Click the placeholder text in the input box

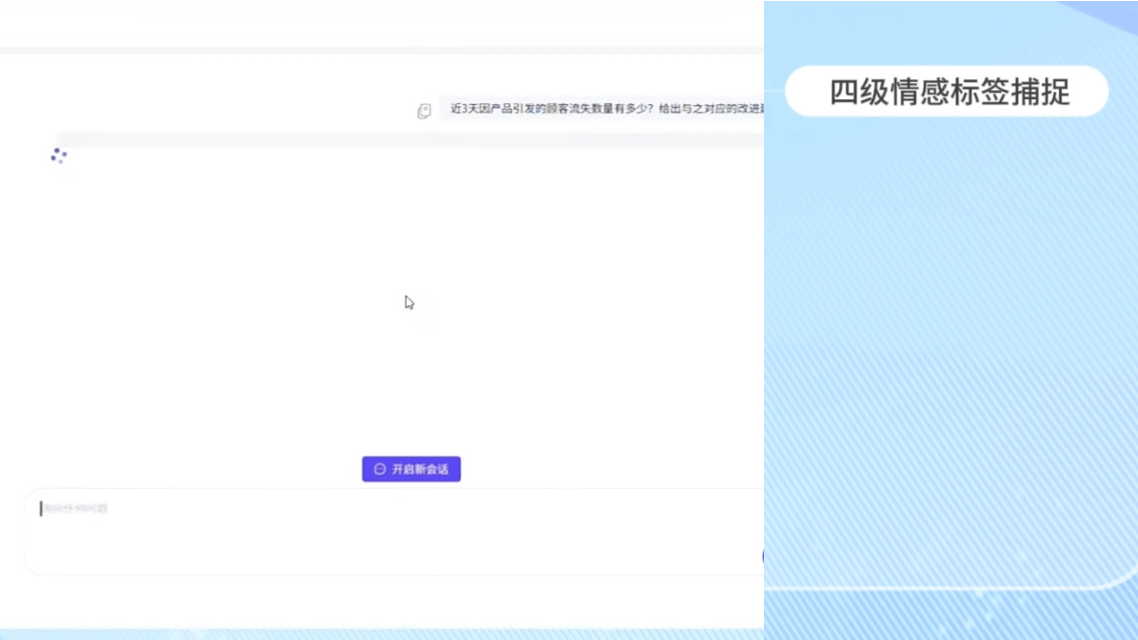click(74, 508)
